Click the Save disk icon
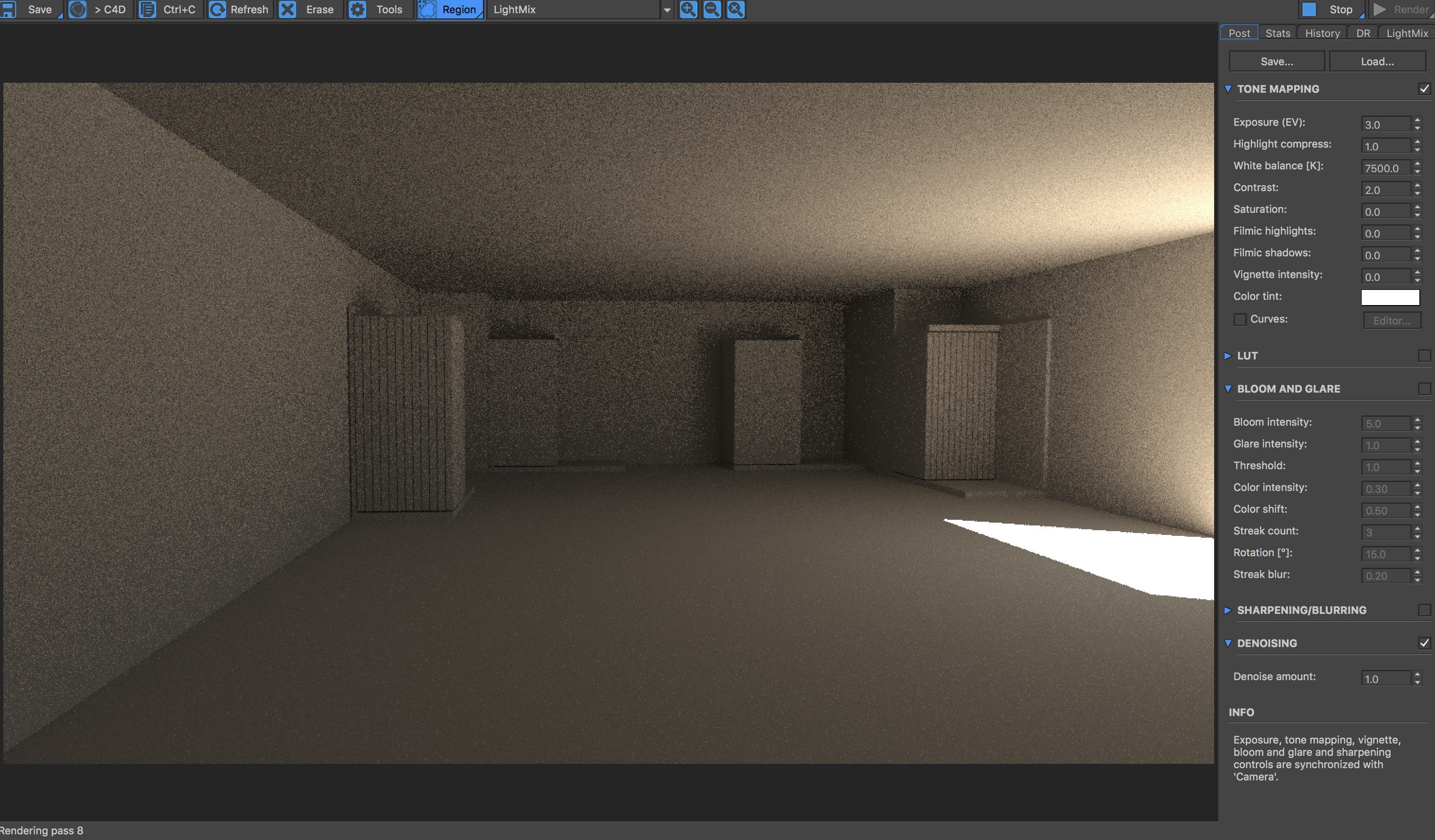Image resolution: width=1435 pixels, height=840 pixels. point(8,9)
